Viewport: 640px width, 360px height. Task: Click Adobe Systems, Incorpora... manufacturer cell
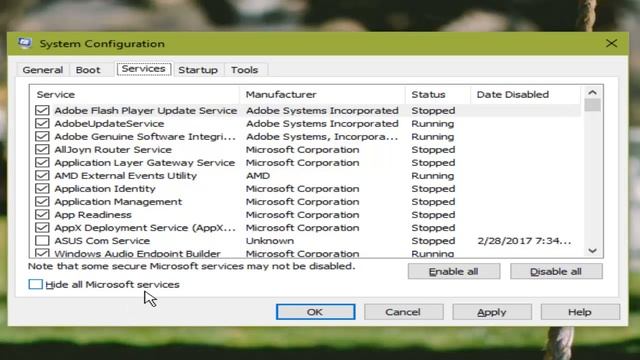coord(322,137)
